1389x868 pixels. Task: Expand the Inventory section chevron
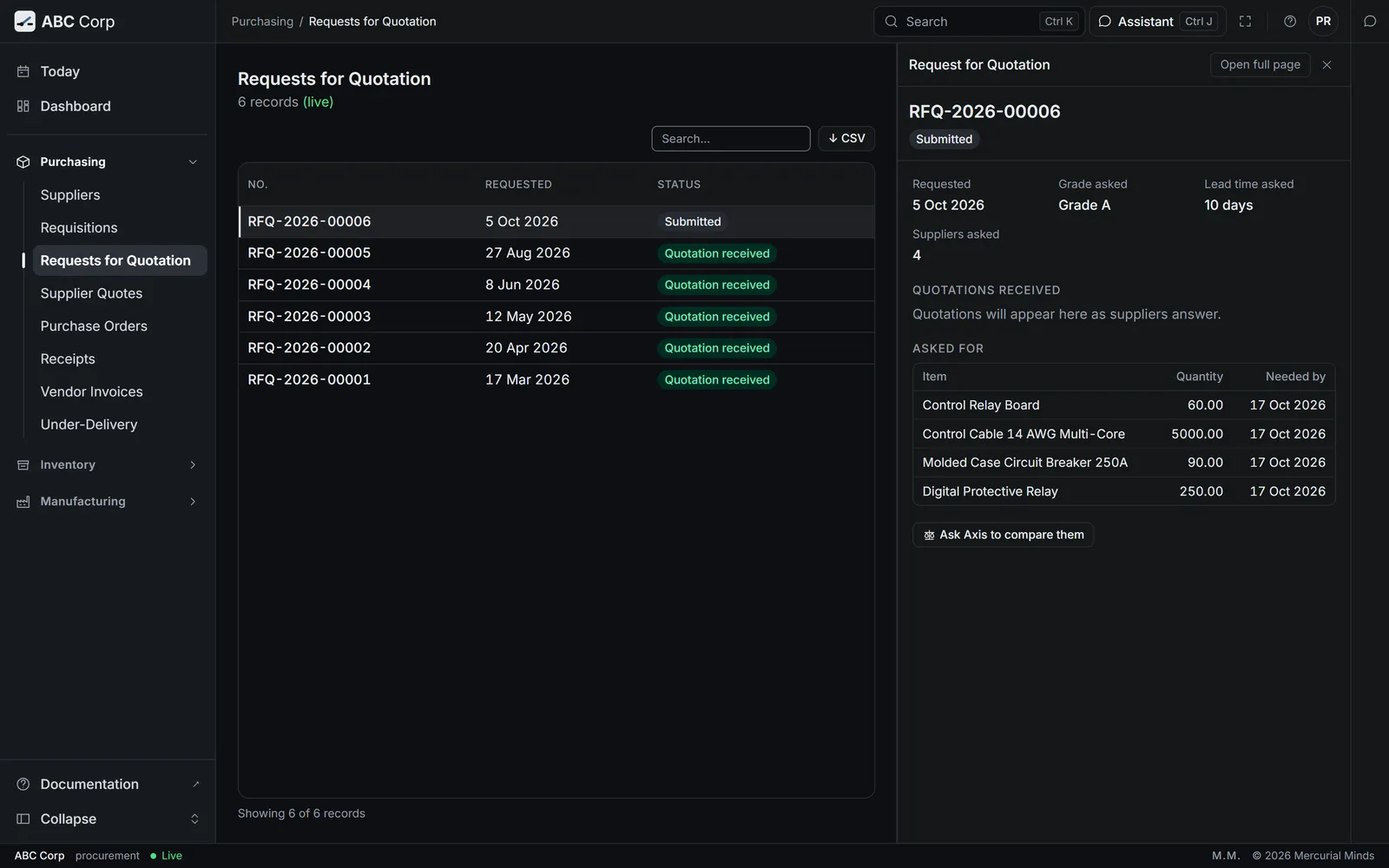[193, 465]
